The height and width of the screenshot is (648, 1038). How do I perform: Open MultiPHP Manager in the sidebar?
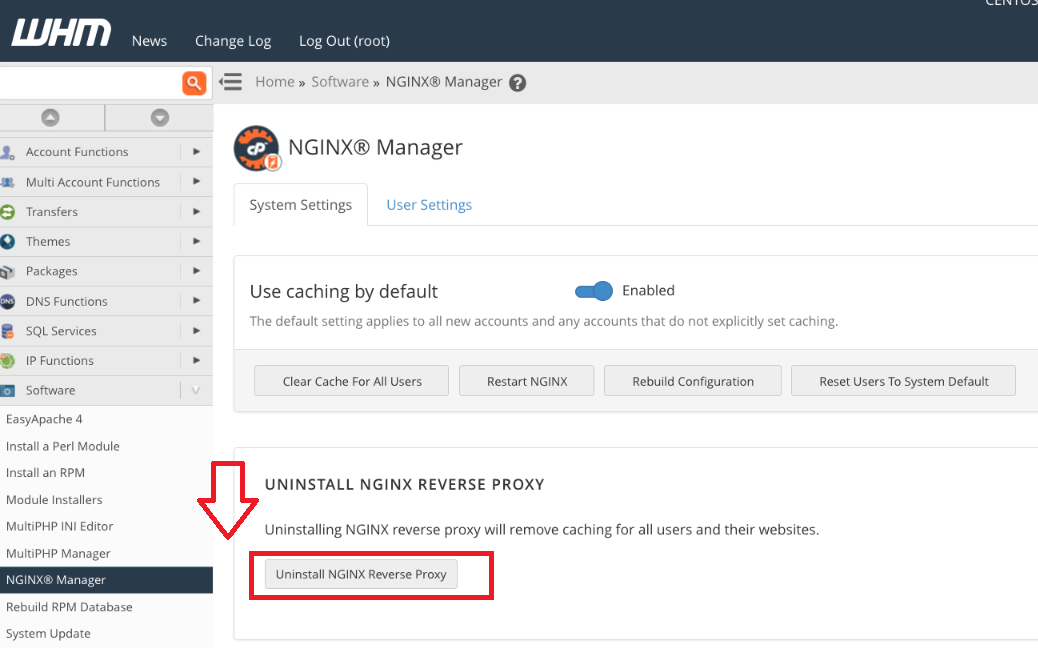click(x=58, y=553)
